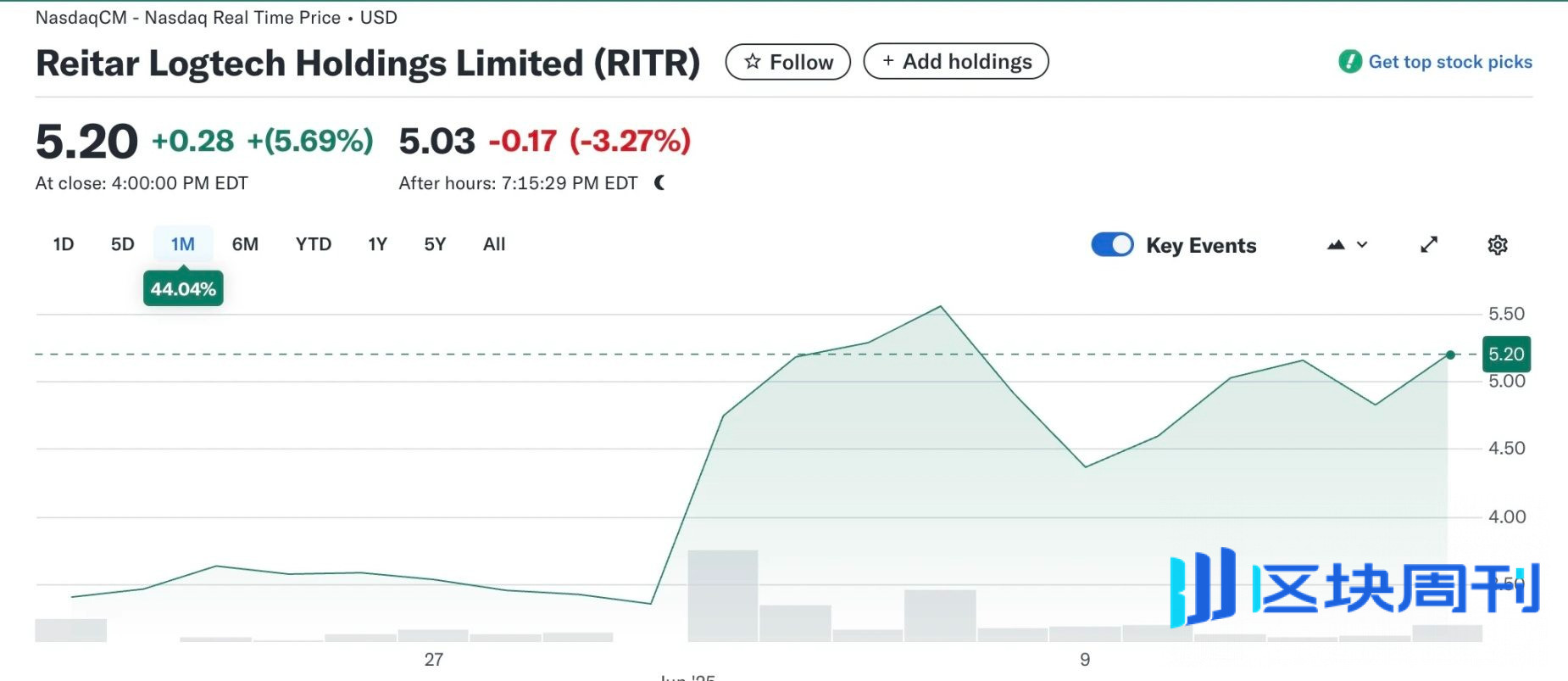This screenshot has width=1568, height=681.
Task: Switch to the 6M range tab
Action: [x=245, y=244]
